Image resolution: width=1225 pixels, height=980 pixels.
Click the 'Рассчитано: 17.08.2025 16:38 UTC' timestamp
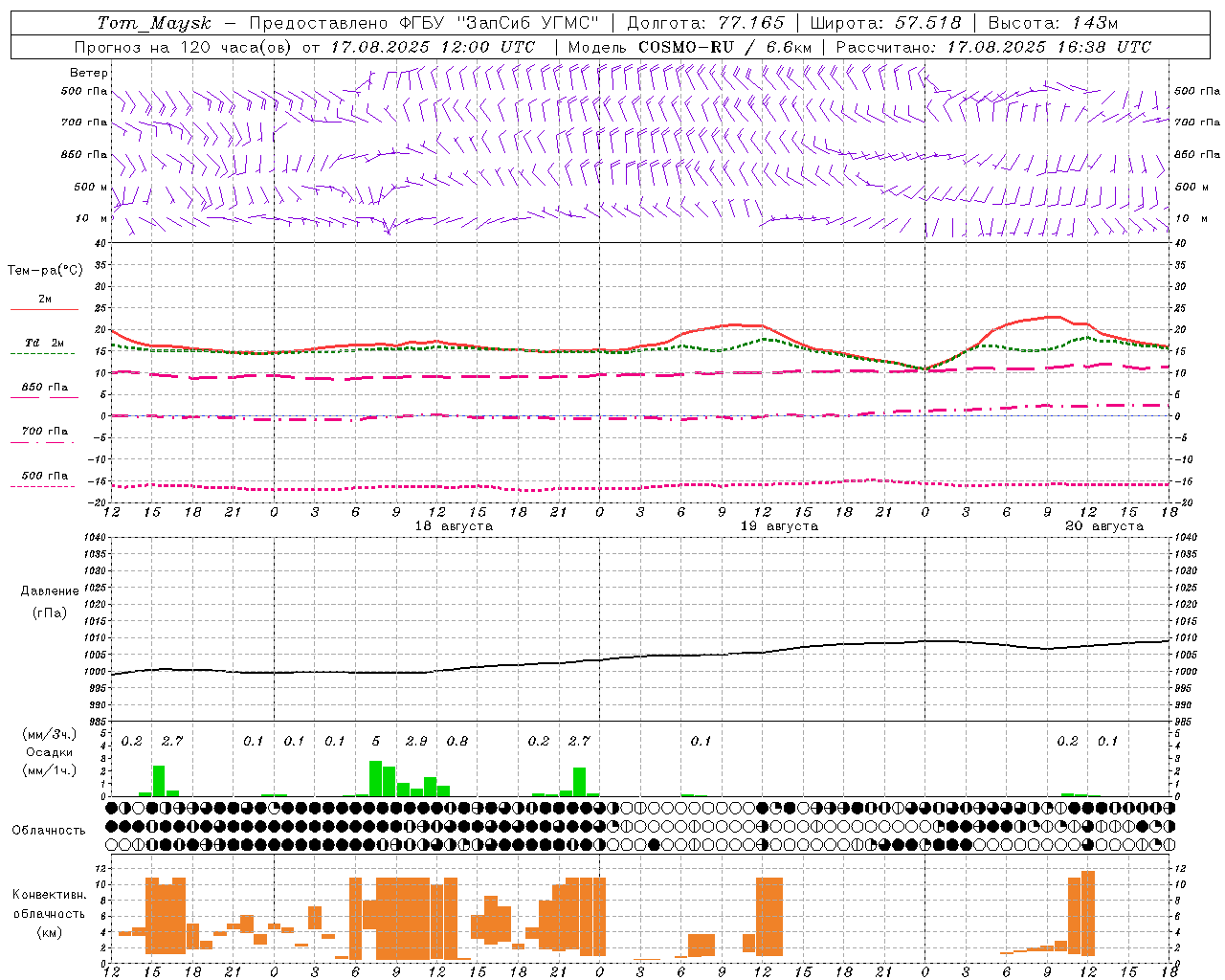(x=993, y=47)
